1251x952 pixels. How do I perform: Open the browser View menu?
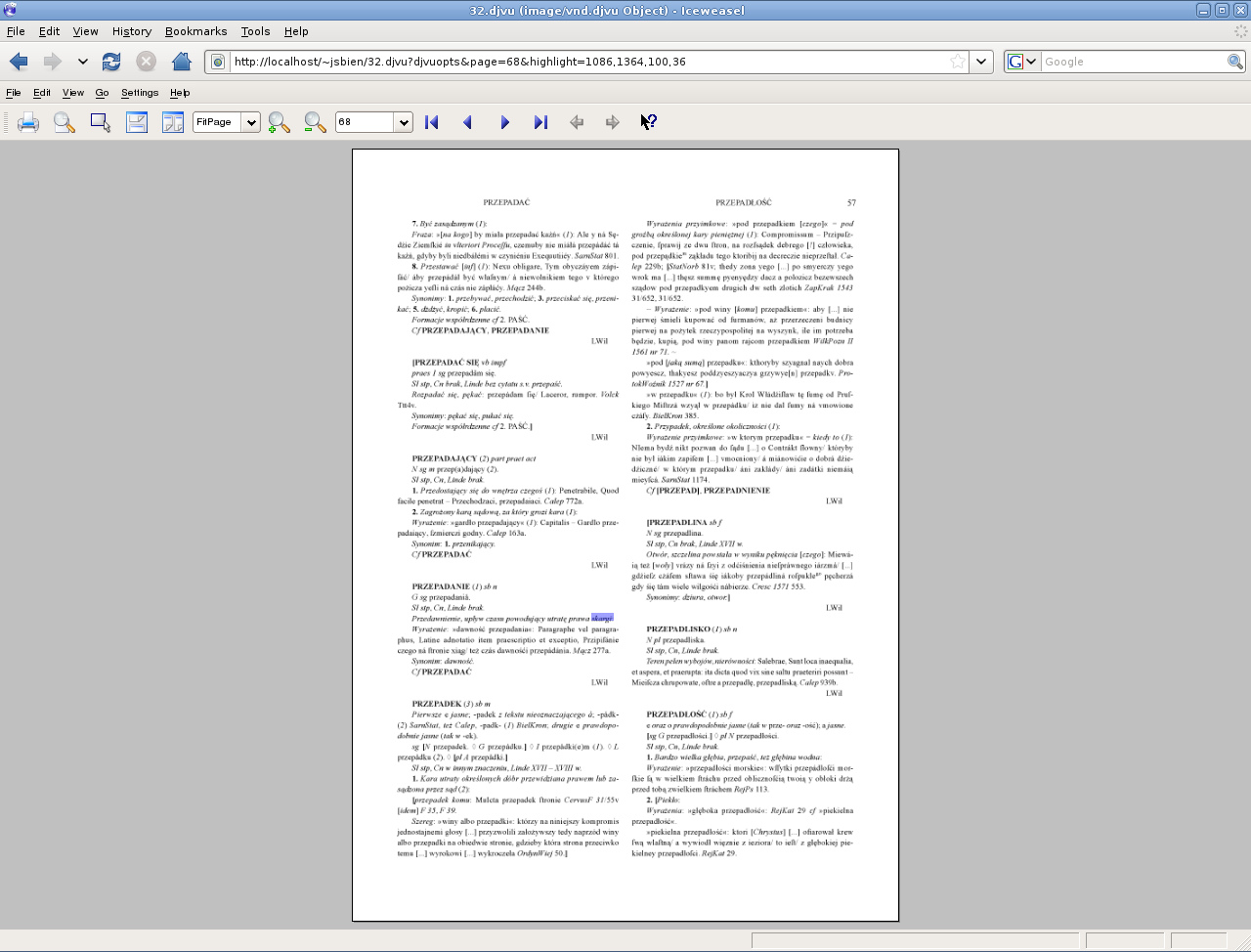coord(86,31)
